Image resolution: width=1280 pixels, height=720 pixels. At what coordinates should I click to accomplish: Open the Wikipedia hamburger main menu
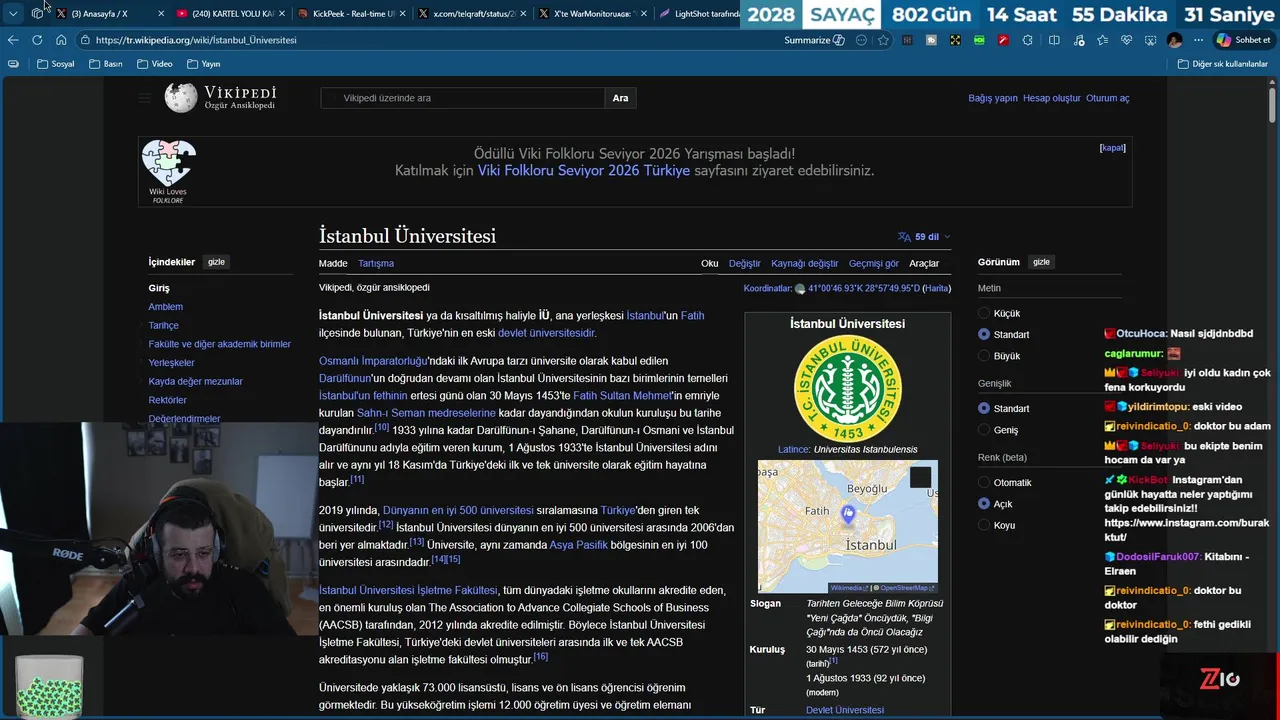(x=145, y=98)
